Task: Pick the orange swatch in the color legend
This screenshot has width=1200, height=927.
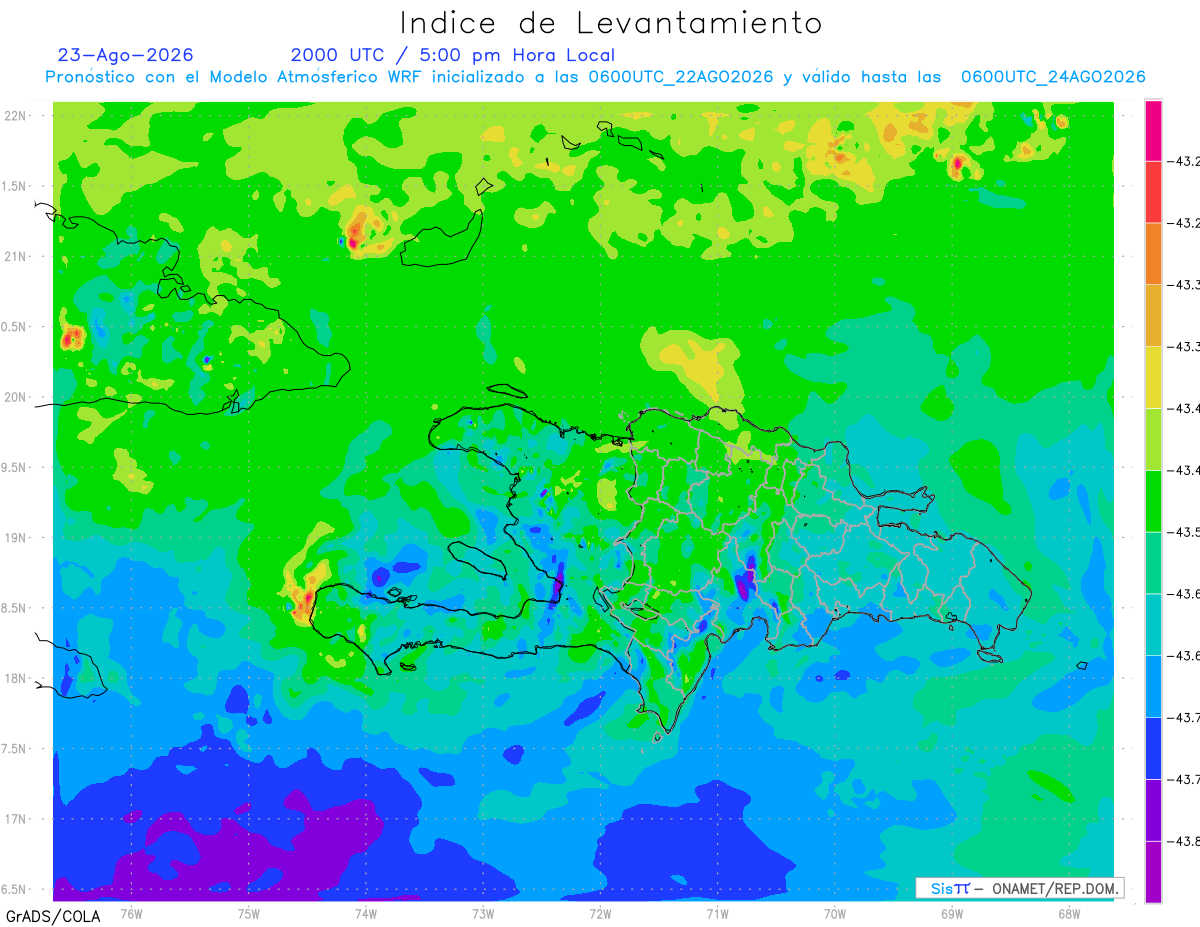Action: (x=1153, y=254)
